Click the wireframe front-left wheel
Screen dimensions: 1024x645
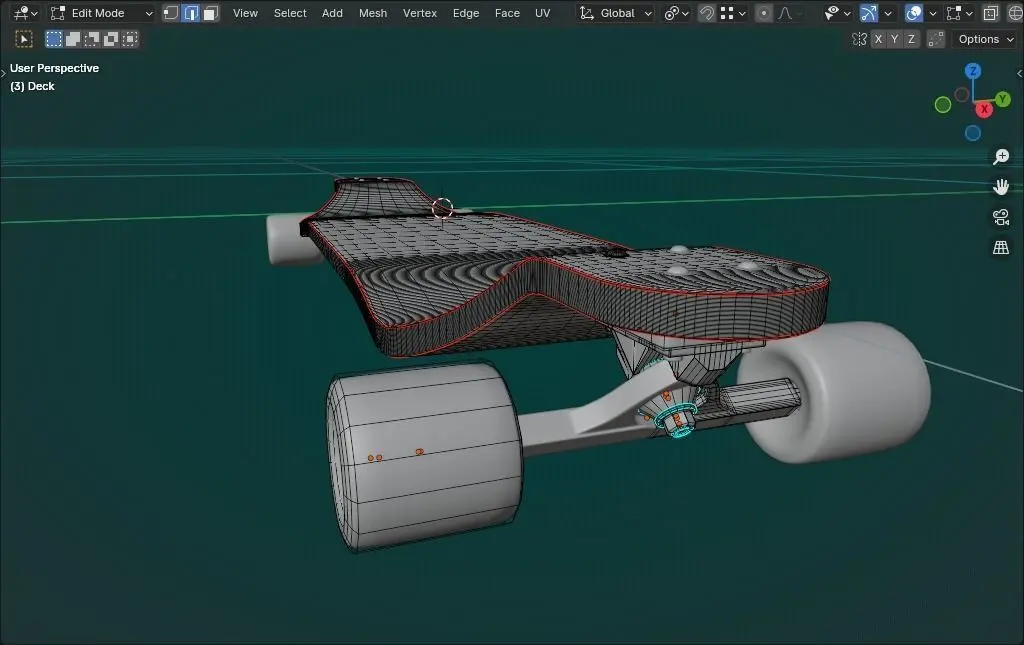[424, 457]
